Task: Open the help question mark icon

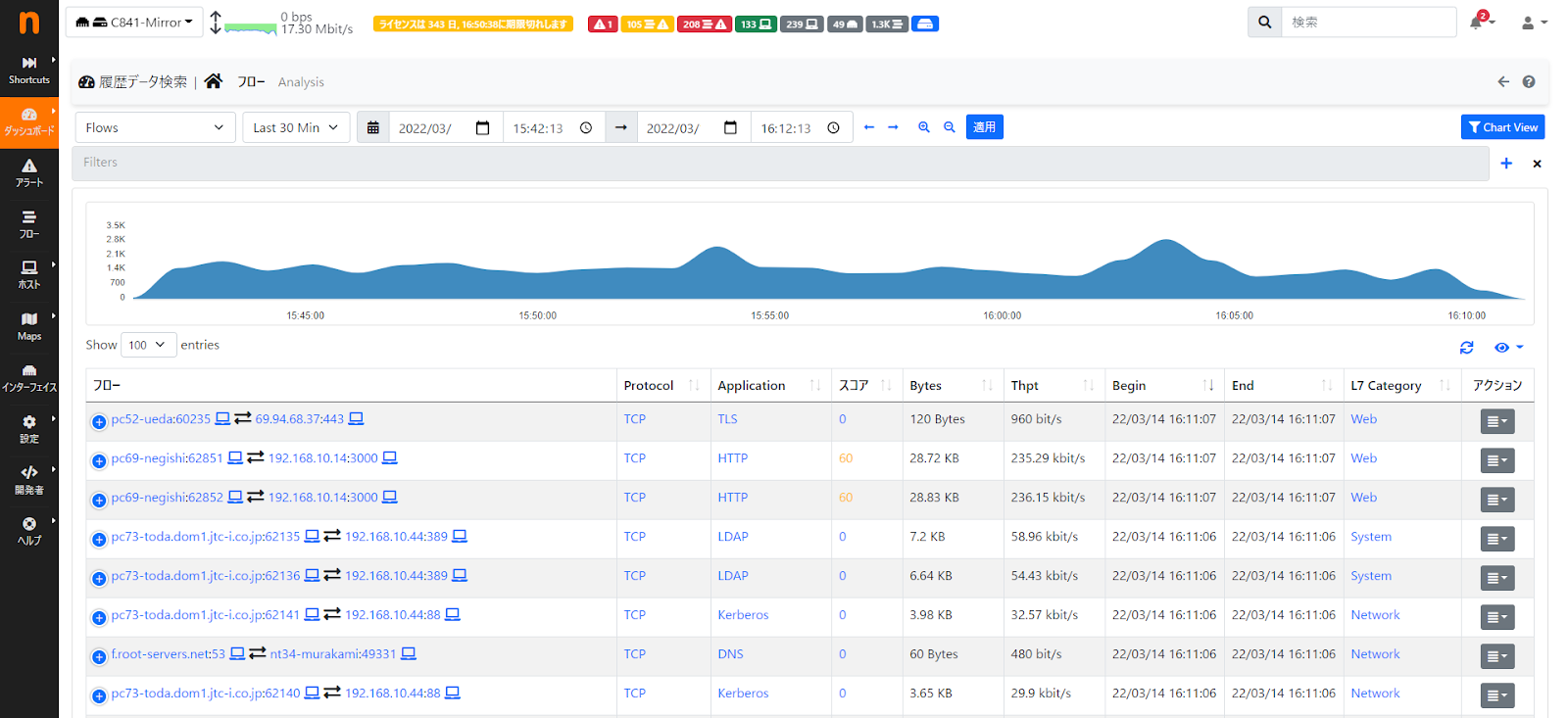Action: coord(1529,82)
